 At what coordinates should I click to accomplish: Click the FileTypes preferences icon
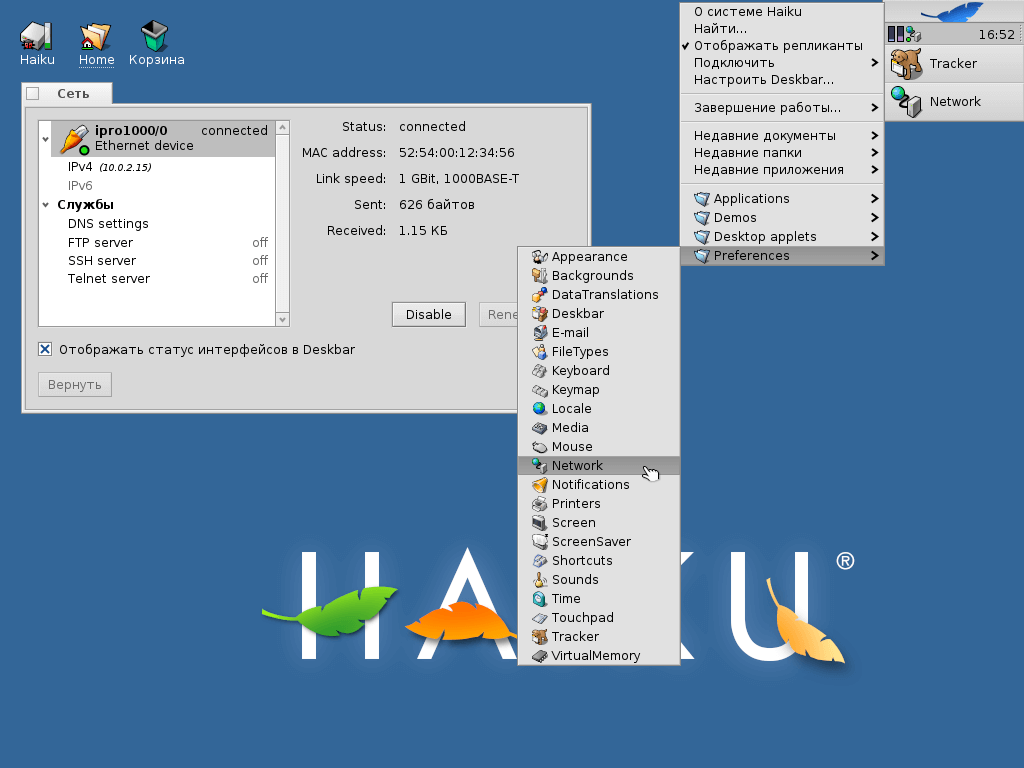click(539, 351)
